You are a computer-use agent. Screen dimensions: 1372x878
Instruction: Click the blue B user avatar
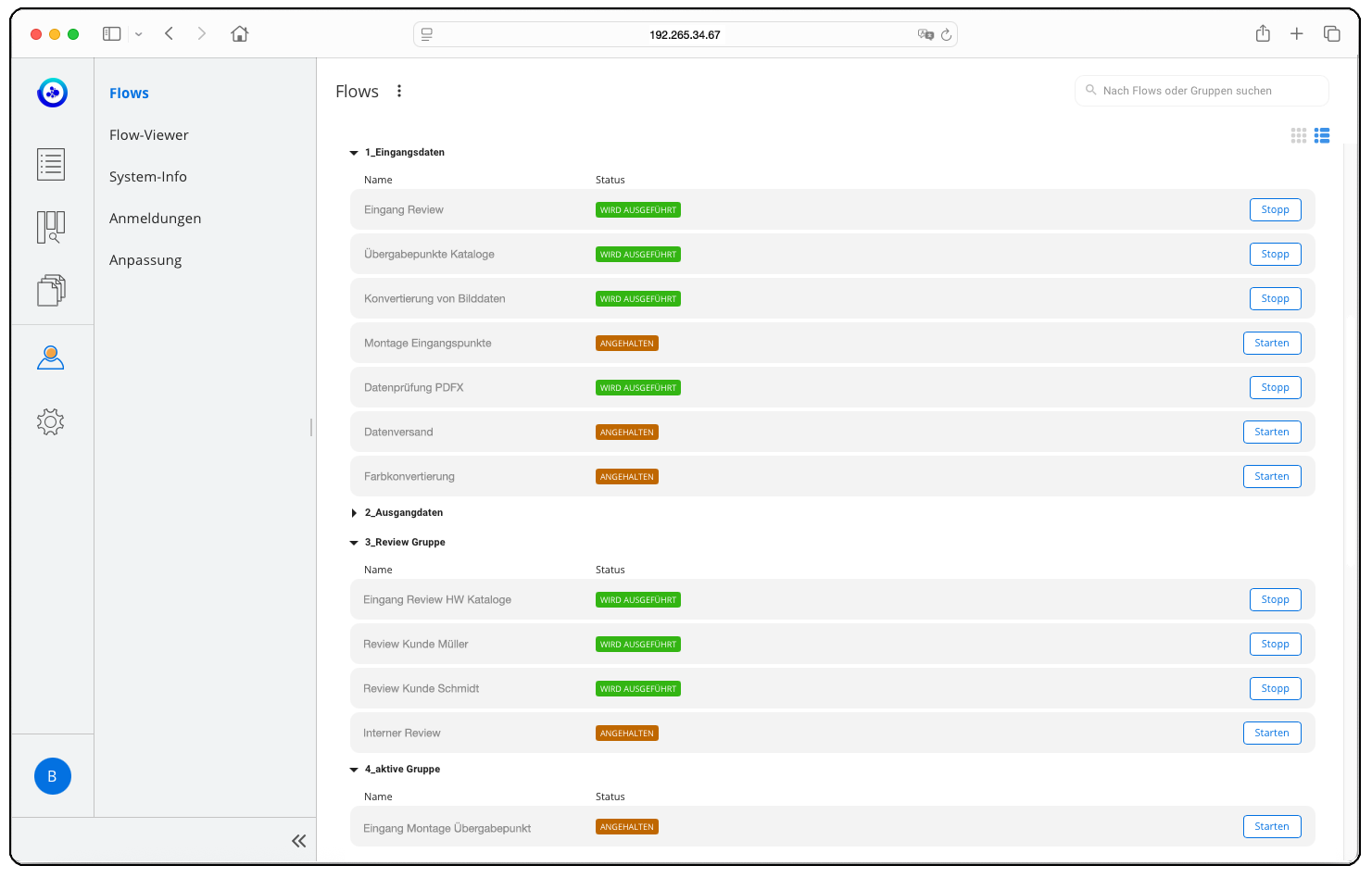coord(53,776)
